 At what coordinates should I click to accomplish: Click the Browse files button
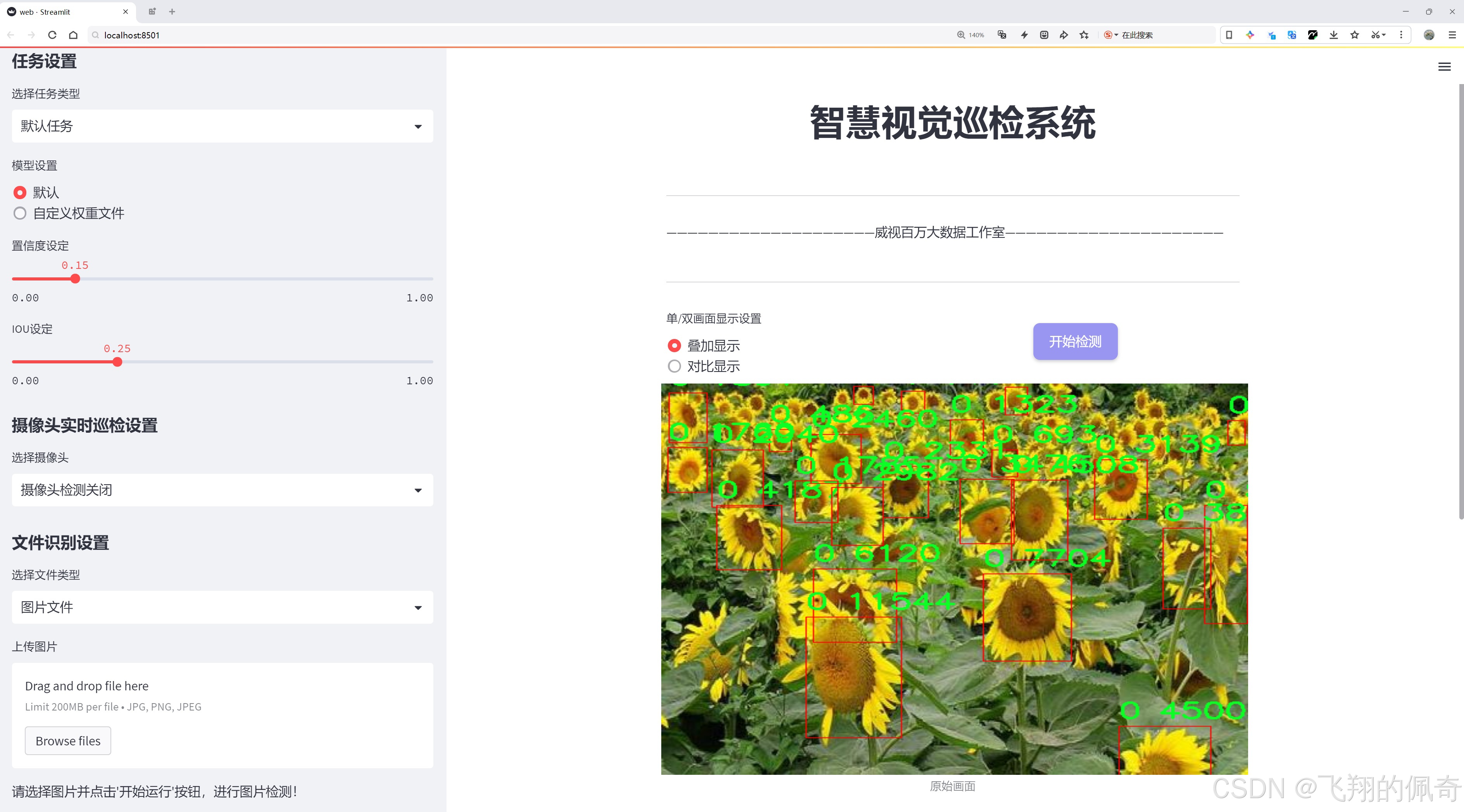click(x=67, y=740)
